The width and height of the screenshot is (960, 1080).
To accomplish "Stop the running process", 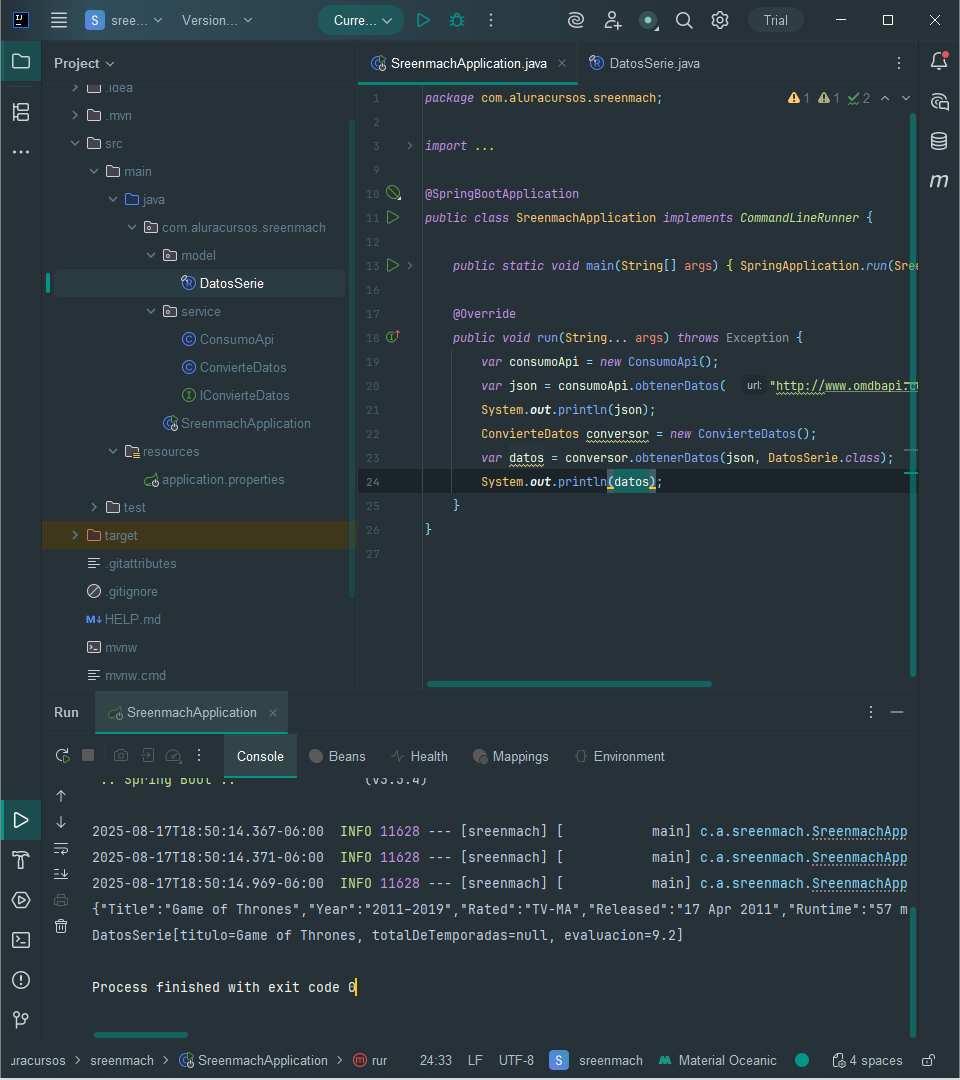I will tap(88, 756).
